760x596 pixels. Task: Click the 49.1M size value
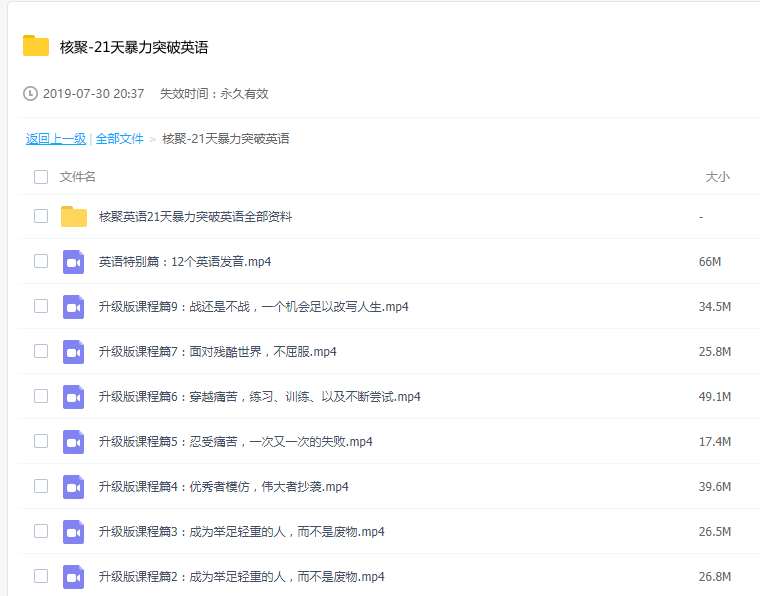[x=714, y=397]
